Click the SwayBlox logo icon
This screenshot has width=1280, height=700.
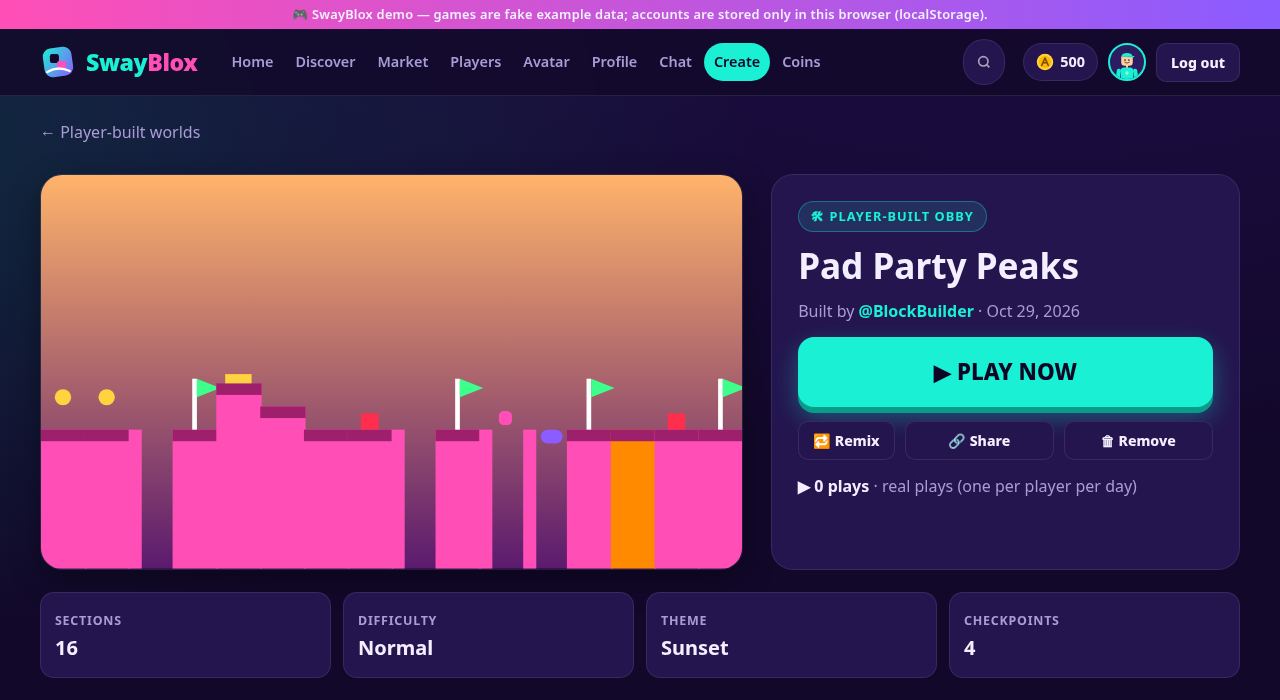(x=58, y=62)
